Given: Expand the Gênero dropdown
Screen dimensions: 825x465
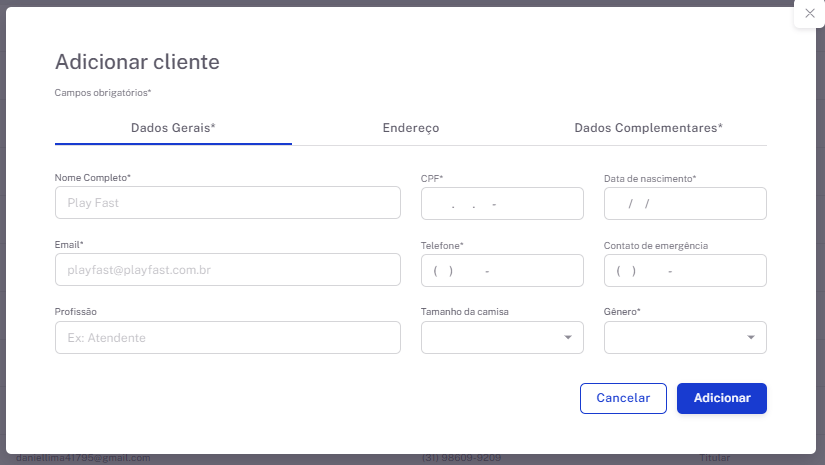Looking at the screenshot, I should (x=676, y=338).
